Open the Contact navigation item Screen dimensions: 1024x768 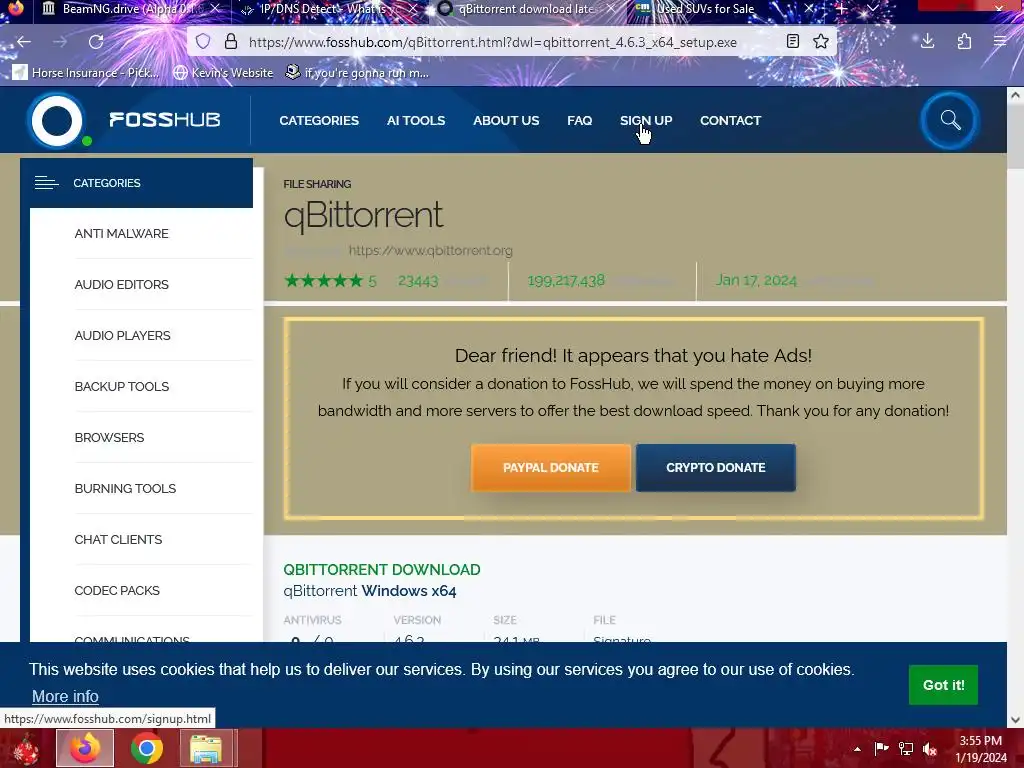(730, 120)
